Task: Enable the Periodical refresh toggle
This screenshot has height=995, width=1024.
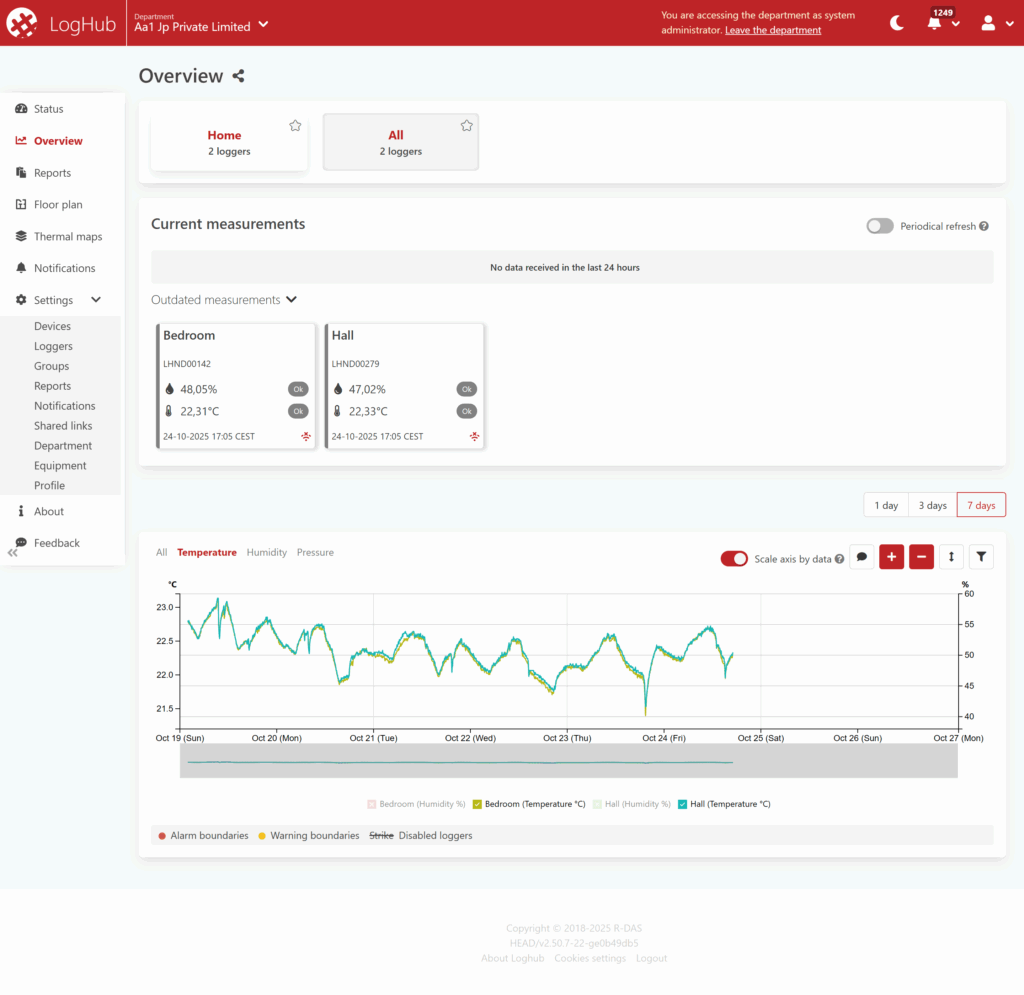Action: tap(879, 226)
